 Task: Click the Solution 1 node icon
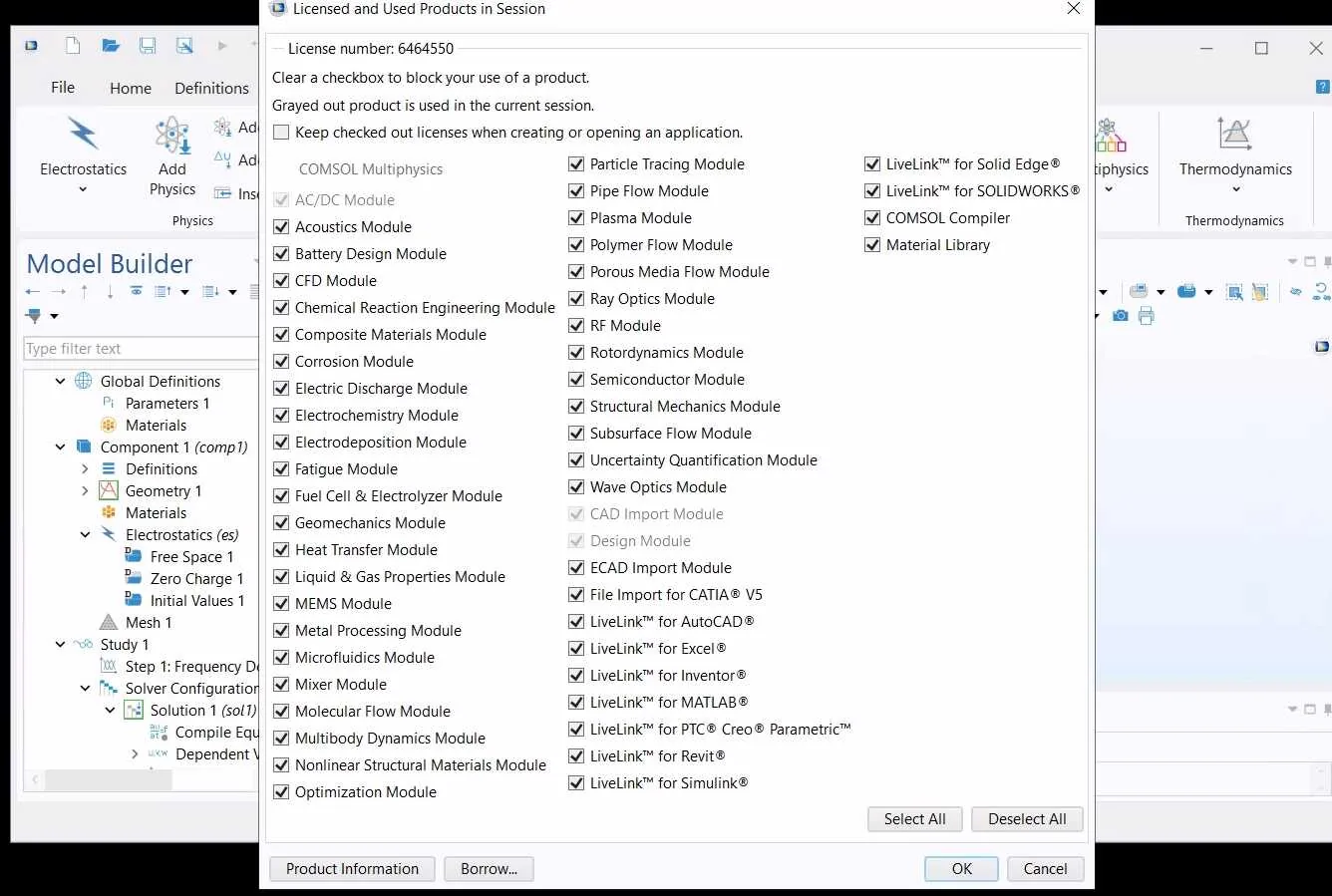(134, 710)
